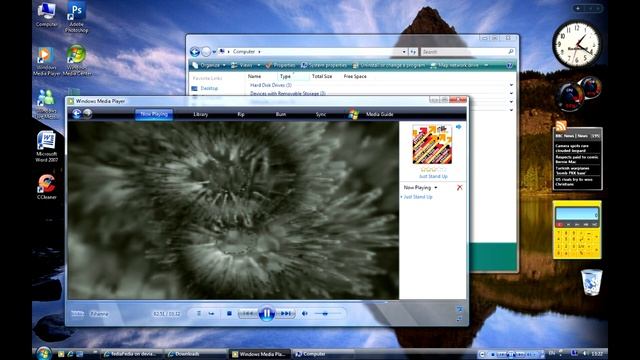640x360 pixels.
Task: Open the address bar dropdown in Computer window
Action: [404, 52]
